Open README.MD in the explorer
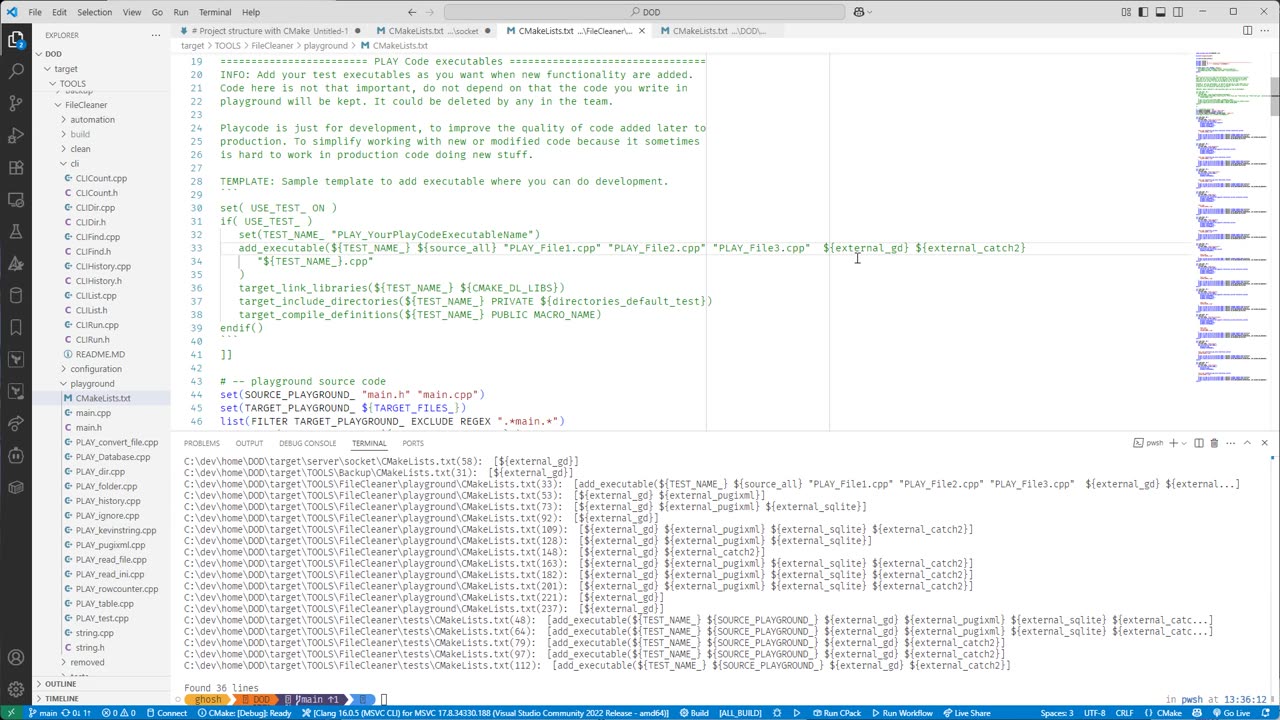The image size is (1280, 720). 100,354
